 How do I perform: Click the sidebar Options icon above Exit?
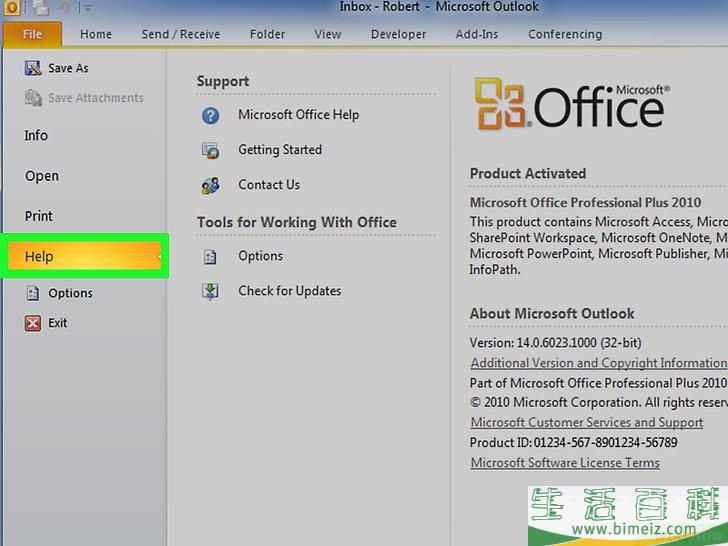tap(32, 293)
